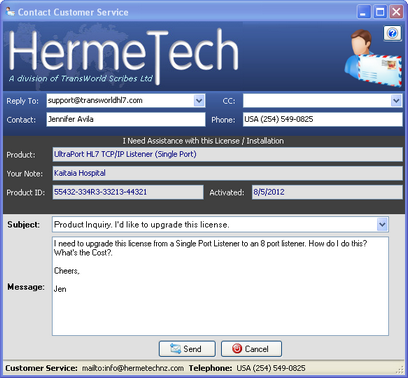Close the Contact Customer Service window

(x=396, y=12)
